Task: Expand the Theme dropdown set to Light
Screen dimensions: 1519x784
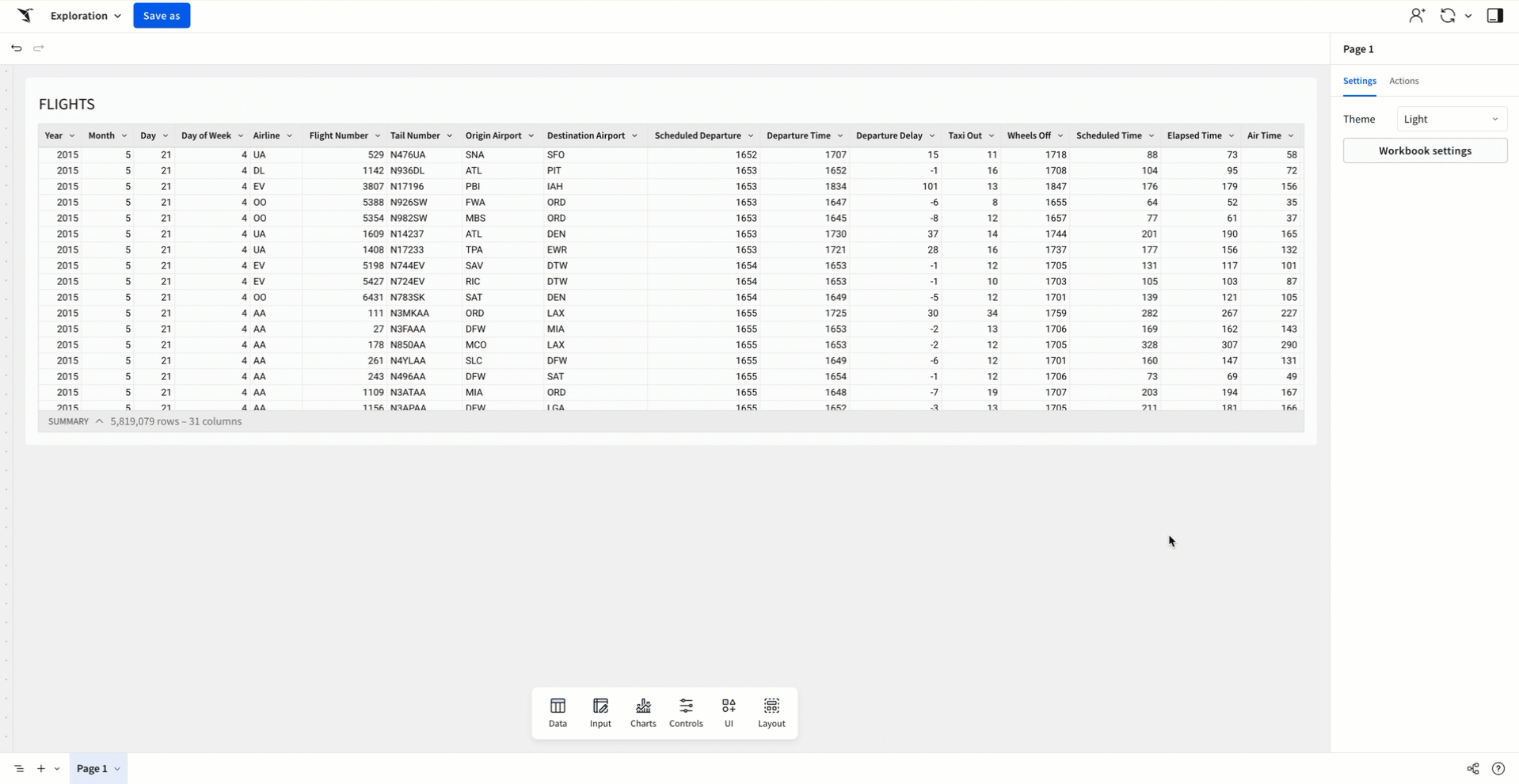Action: (x=1451, y=119)
